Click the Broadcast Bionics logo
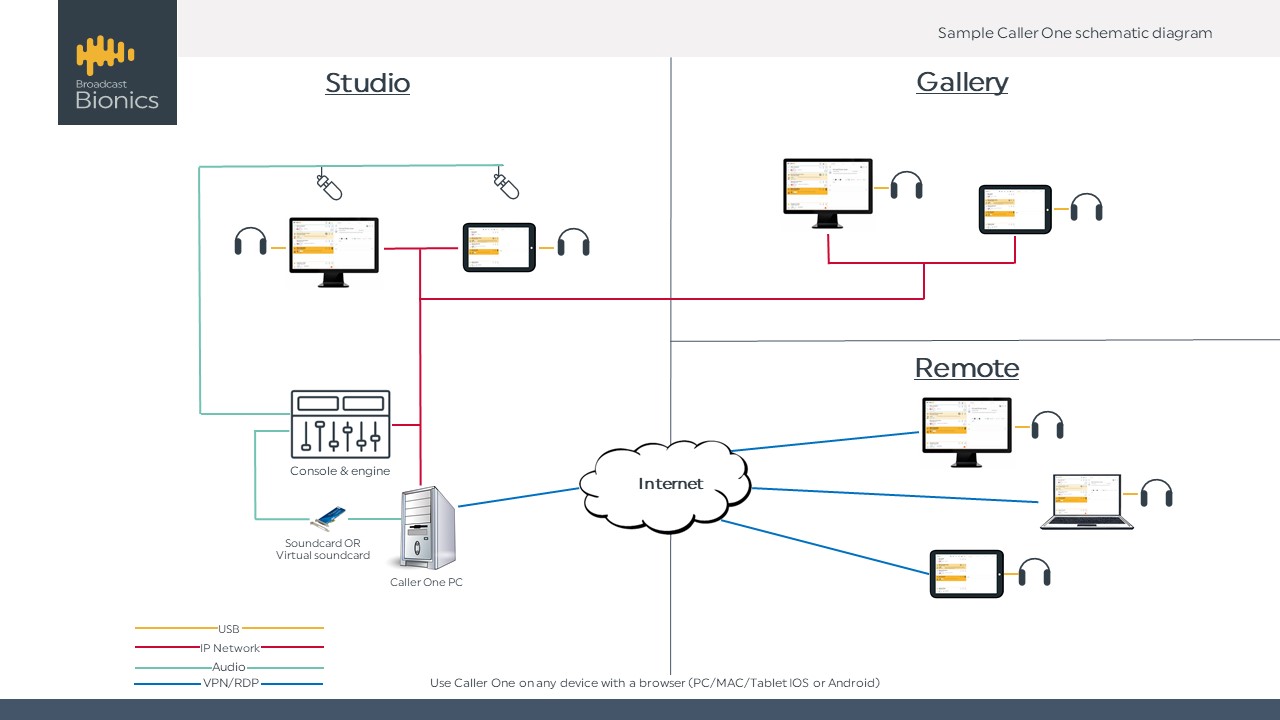This screenshot has height=720, width=1280. click(117, 63)
